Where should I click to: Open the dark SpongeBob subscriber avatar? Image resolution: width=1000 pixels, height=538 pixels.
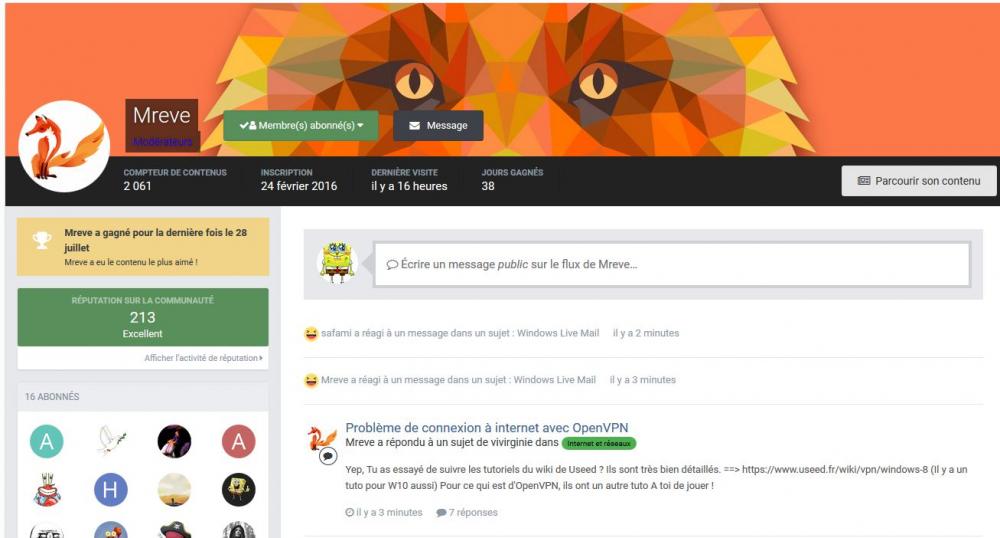(239, 490)
